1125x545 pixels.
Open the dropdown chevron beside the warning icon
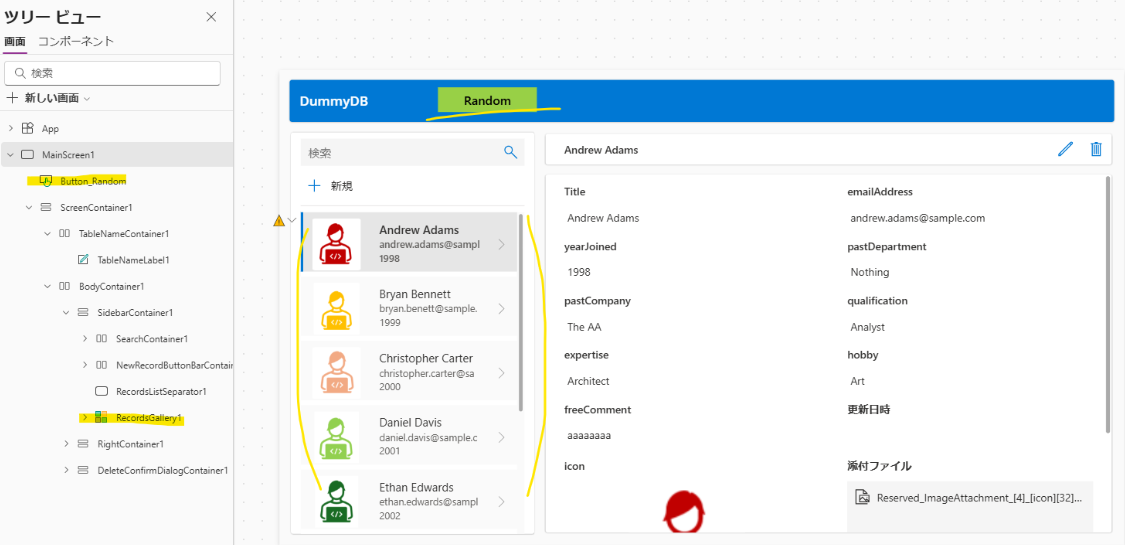click(x=292, y=221)
